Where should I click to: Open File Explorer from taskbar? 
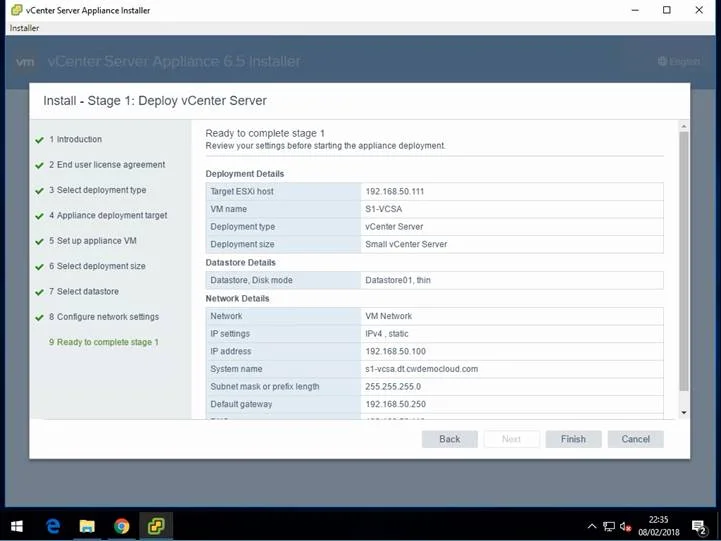87,526
